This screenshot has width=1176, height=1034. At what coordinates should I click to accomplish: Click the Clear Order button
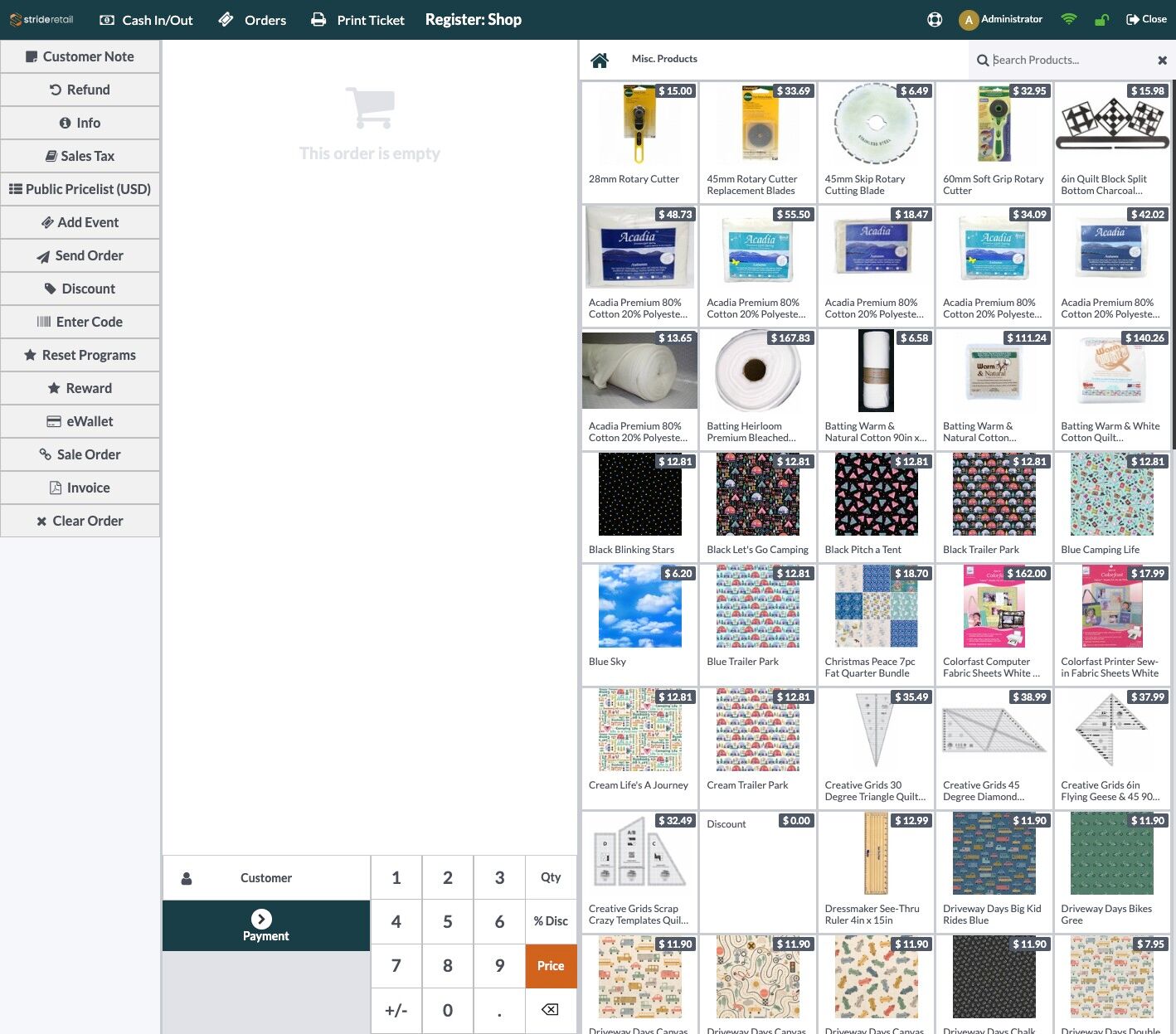(80, 521)
